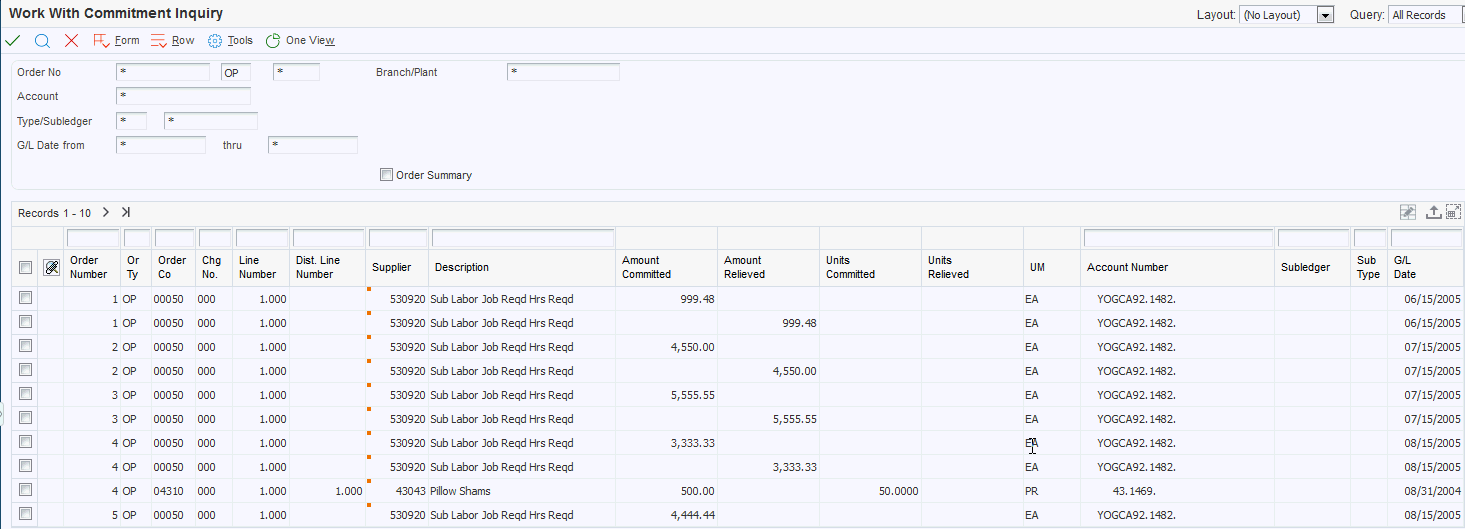Open the Tools menu
This screenshot has height=529, width=1465.
click(230, 41)
